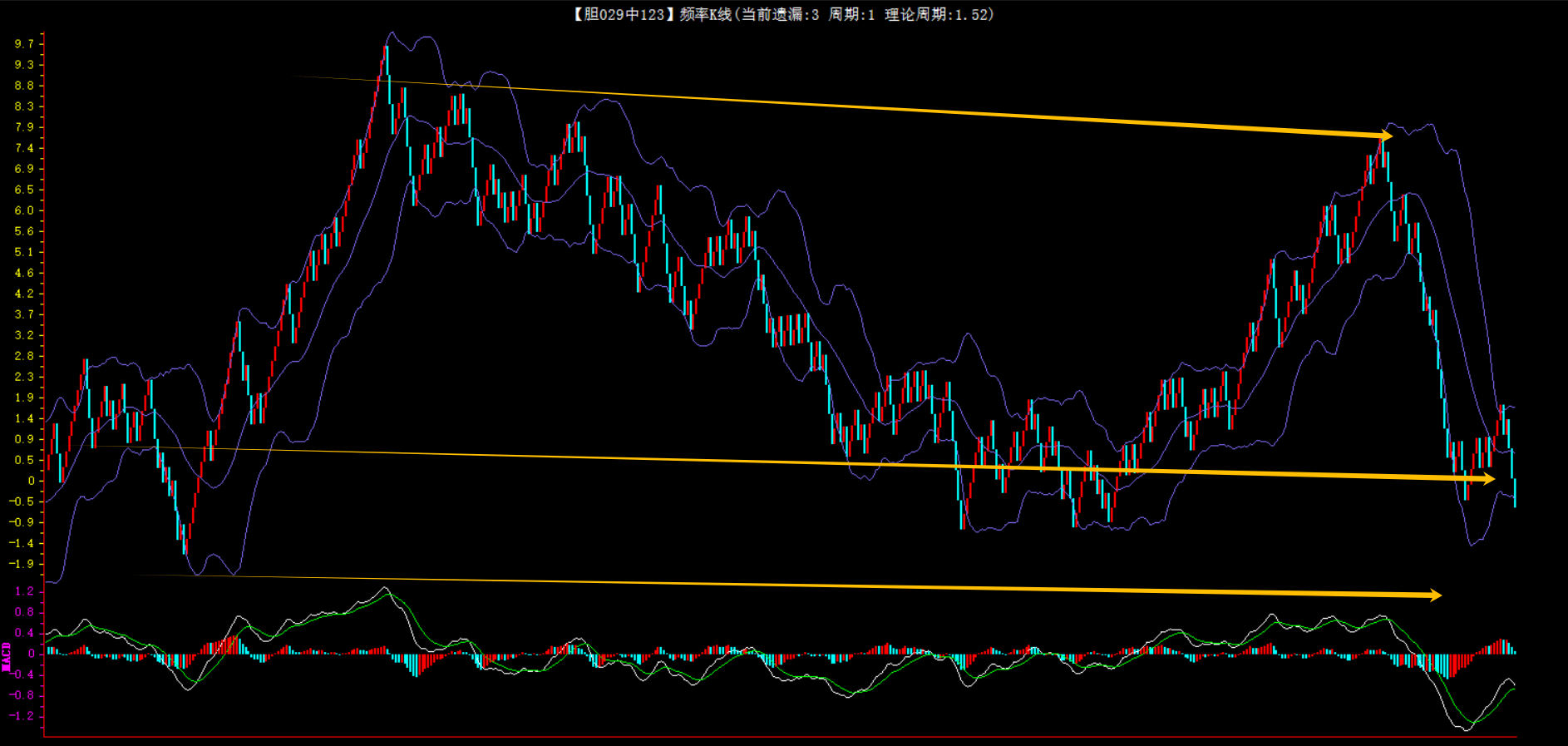Screen dimensions: 1568x746
Task: Click the 3.7 y-axis label
Action: click(24, 314)
